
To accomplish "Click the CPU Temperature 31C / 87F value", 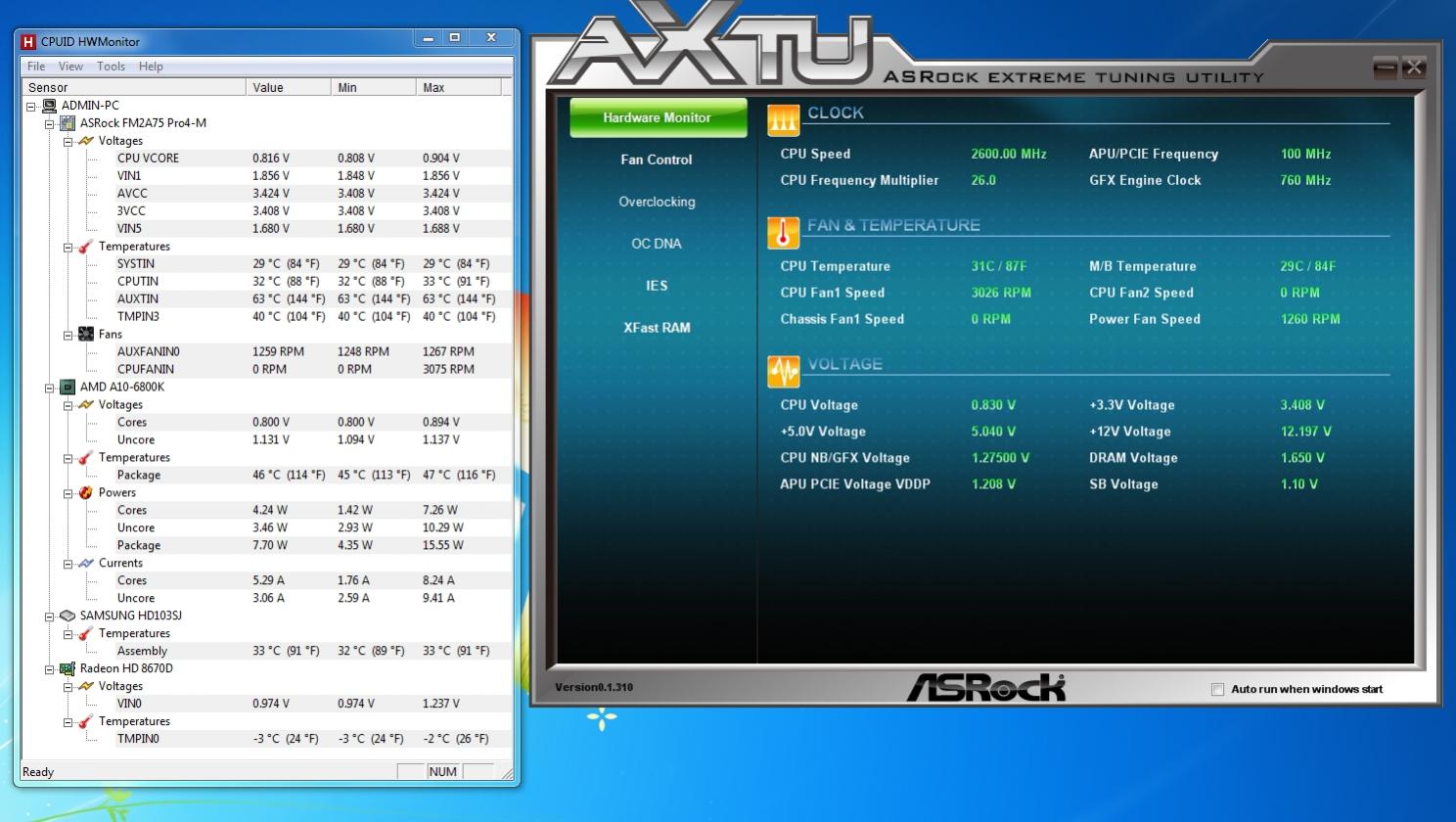I will pyautogui.click(x=999, y=266).
